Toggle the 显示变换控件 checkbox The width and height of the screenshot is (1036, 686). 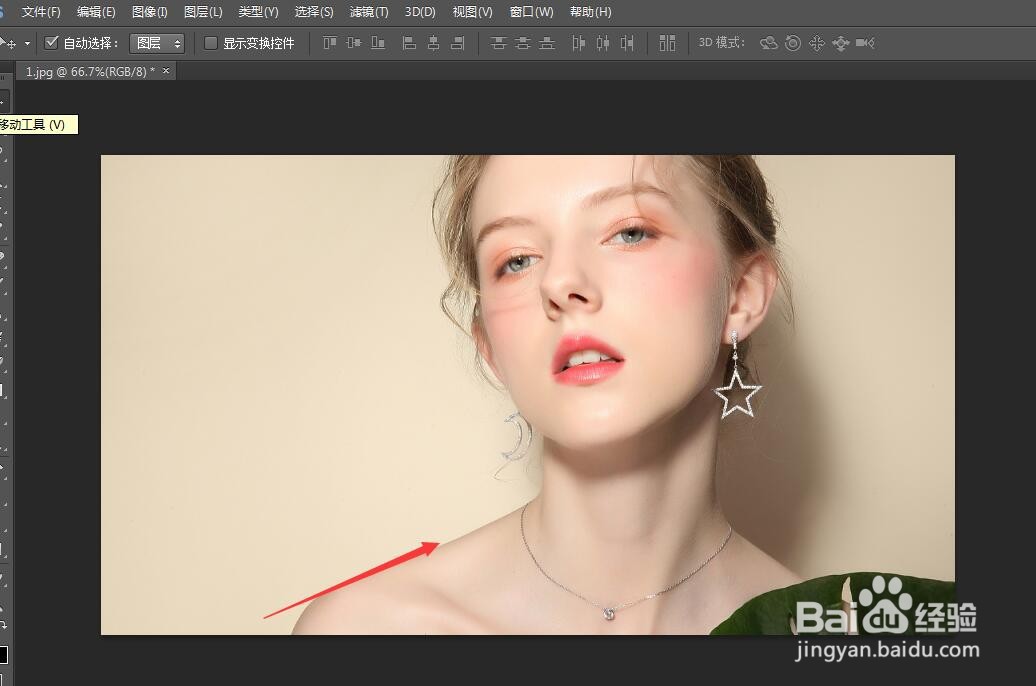(x=211, y=43)
